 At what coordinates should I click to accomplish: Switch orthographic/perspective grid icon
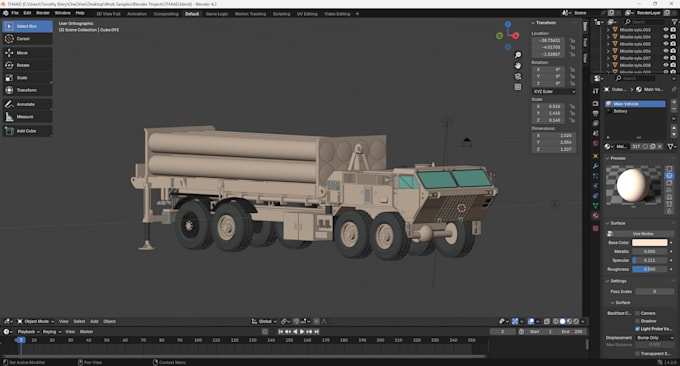(x=518, y=87)
